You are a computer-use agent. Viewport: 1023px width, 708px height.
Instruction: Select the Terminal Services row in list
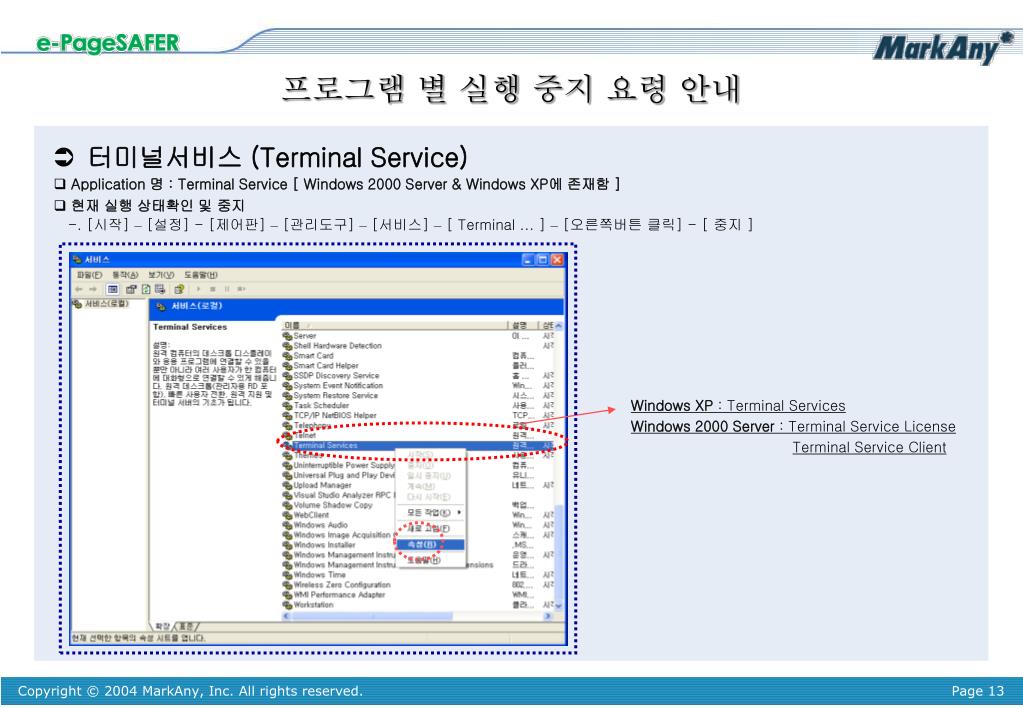click(x=418, y=446)
